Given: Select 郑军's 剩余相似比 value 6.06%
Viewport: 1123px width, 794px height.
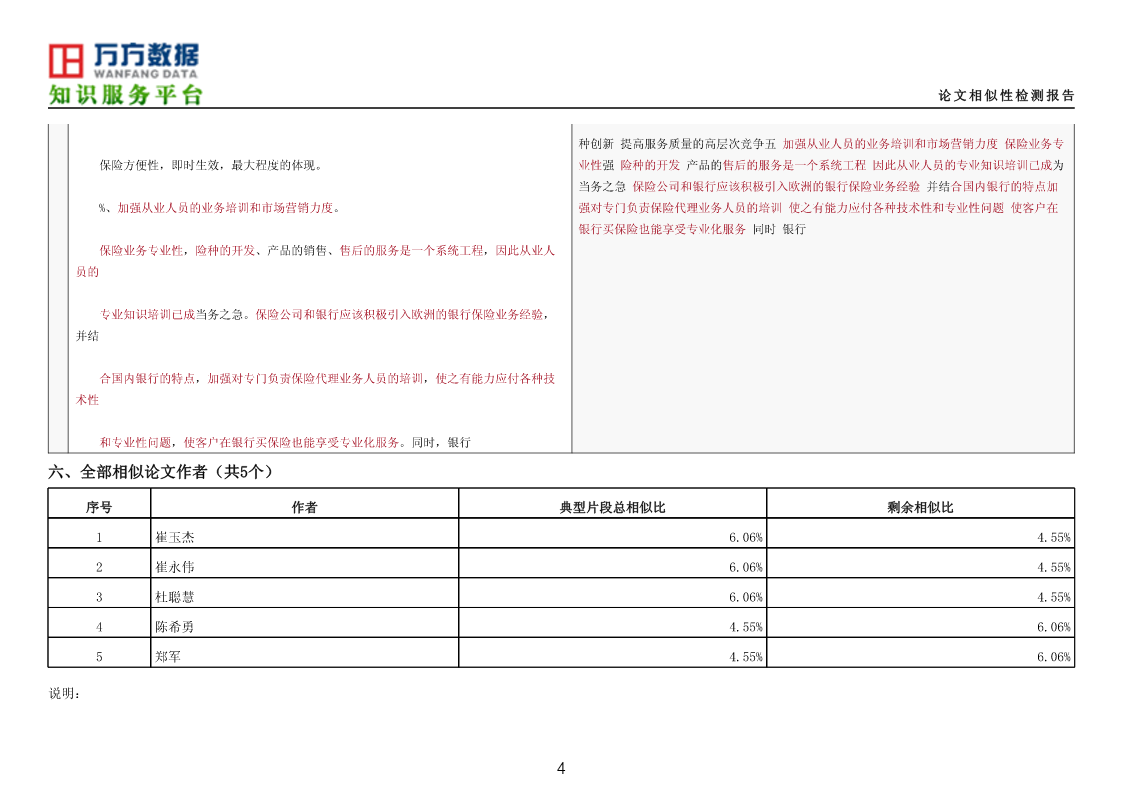Looking at the screenshot, I should [1054, 657].
